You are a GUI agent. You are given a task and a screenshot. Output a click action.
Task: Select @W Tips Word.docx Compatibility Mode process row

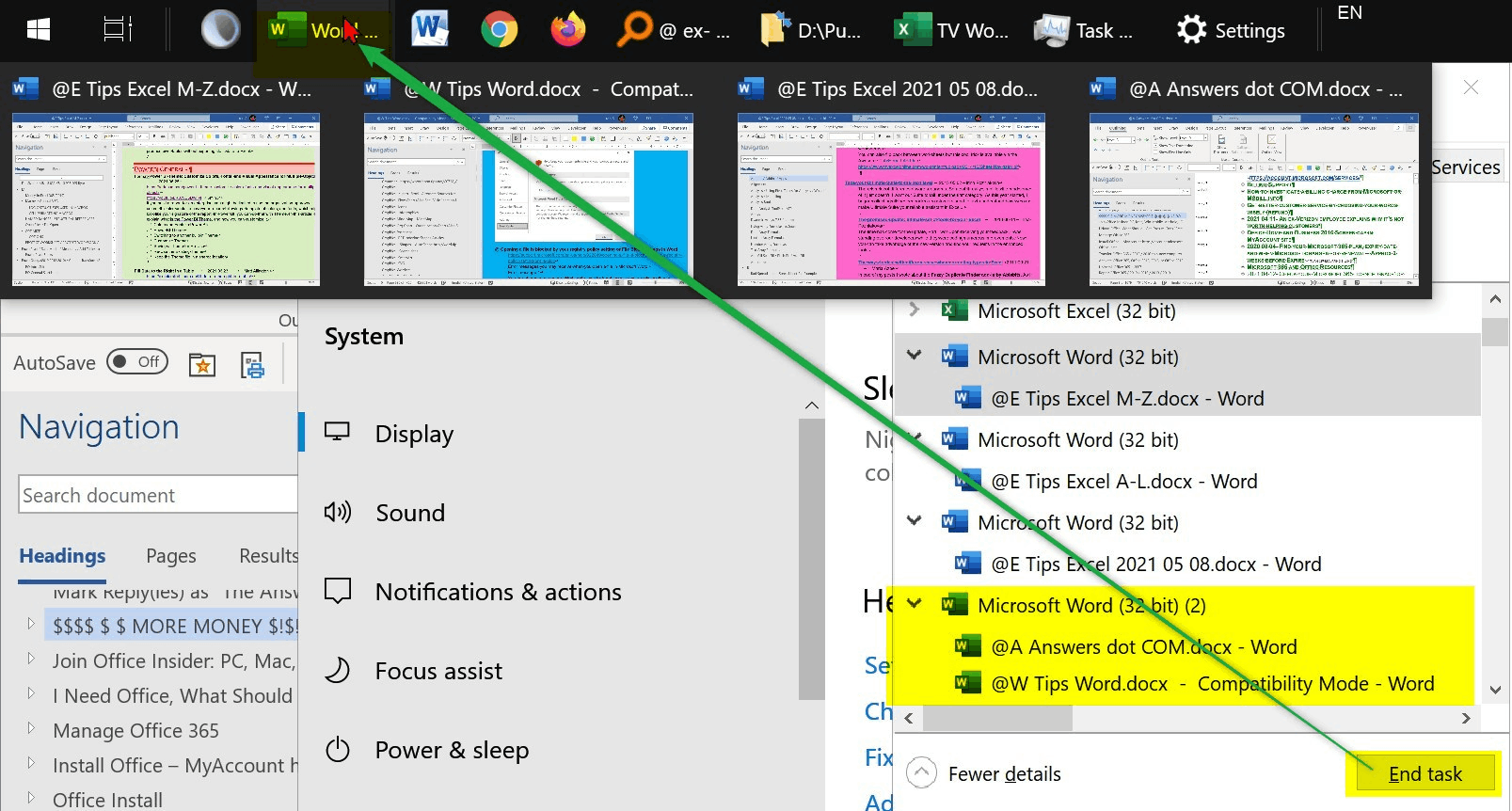tap(1187, 684)
